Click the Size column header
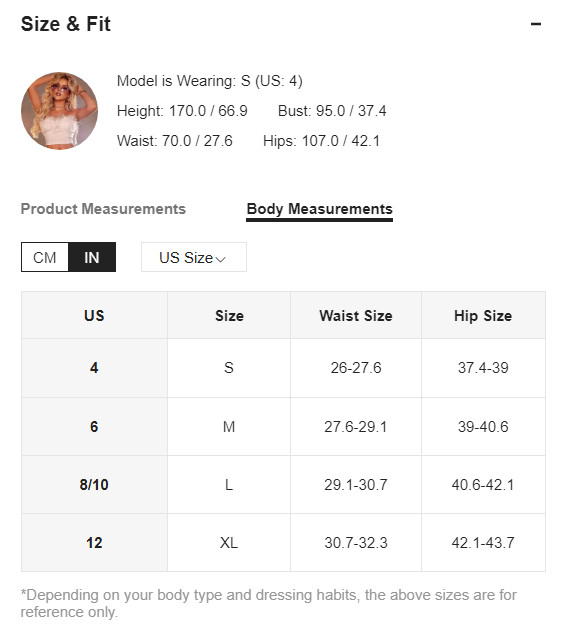This screenshot has height=628, width=573. [229, 316]
